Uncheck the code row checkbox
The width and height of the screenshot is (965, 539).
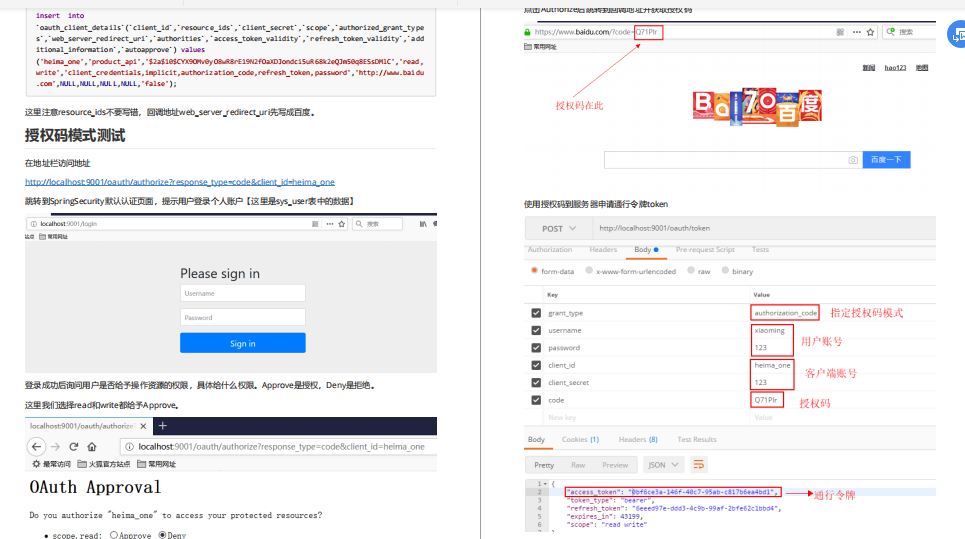(x=536, y=400)
